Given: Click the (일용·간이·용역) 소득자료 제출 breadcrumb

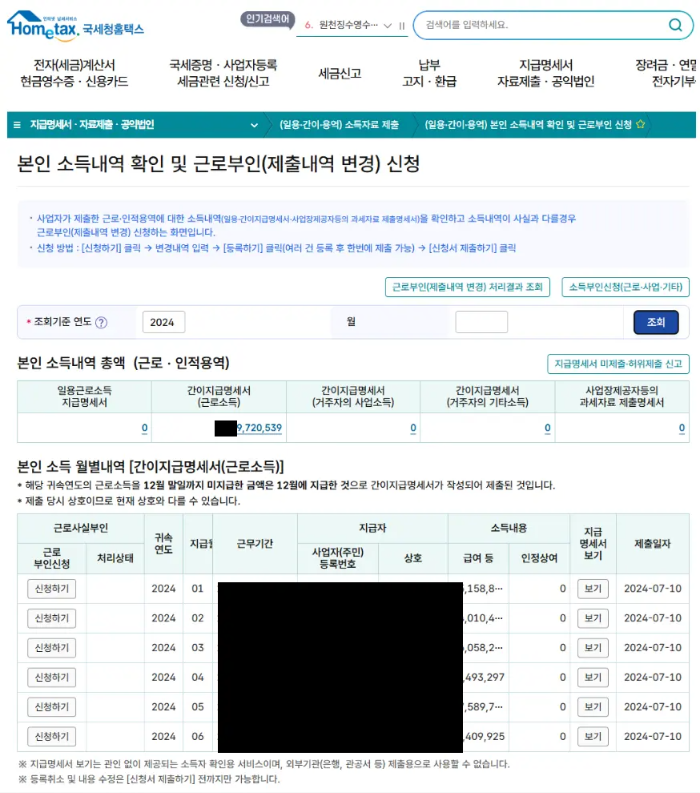Looking at the screenshot, I should point(339,125).
